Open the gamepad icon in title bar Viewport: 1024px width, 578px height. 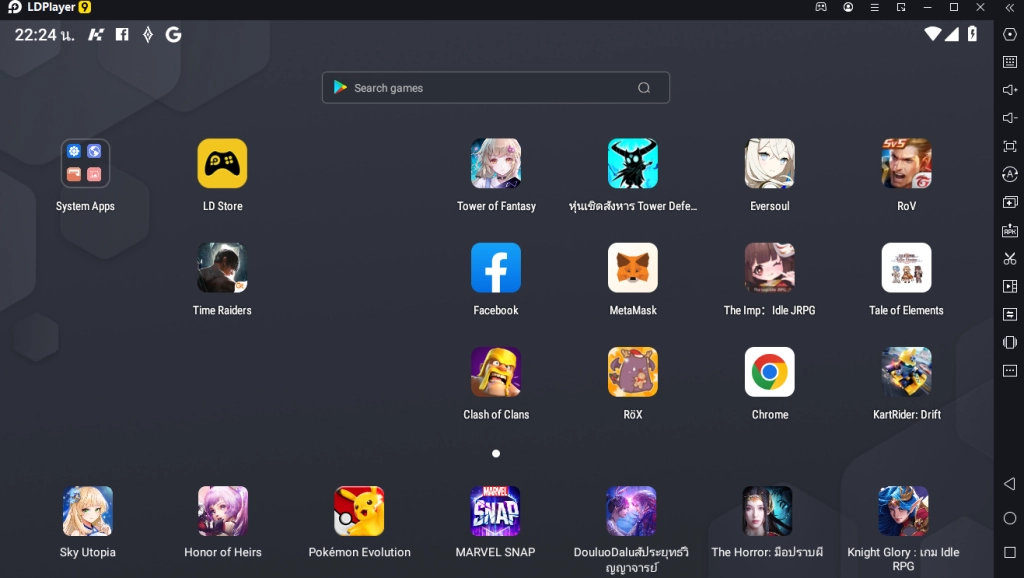pyautogui.click(x=821, y=7)
